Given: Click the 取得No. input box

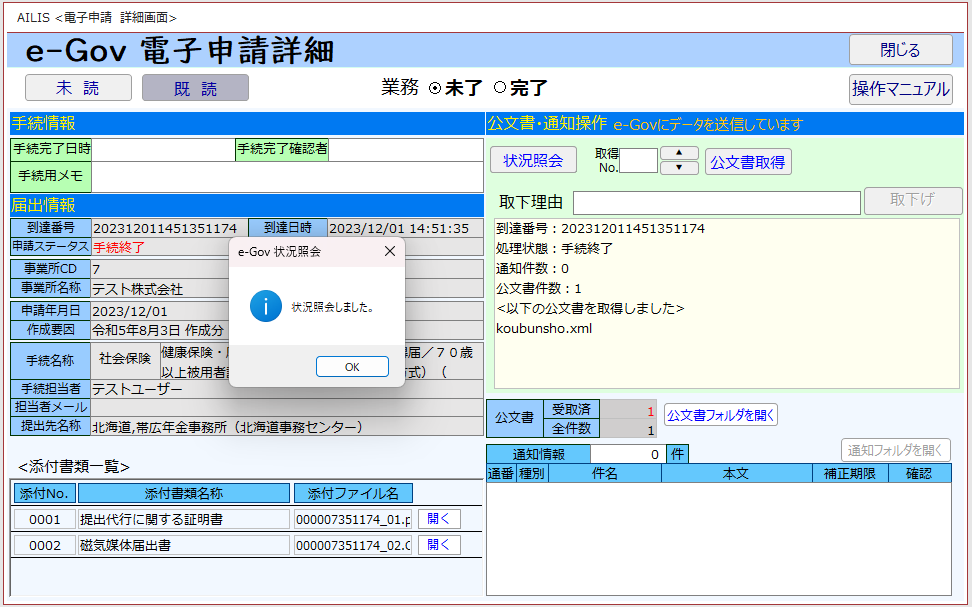Looking at the screenshot, I should (x=639, y=161).
